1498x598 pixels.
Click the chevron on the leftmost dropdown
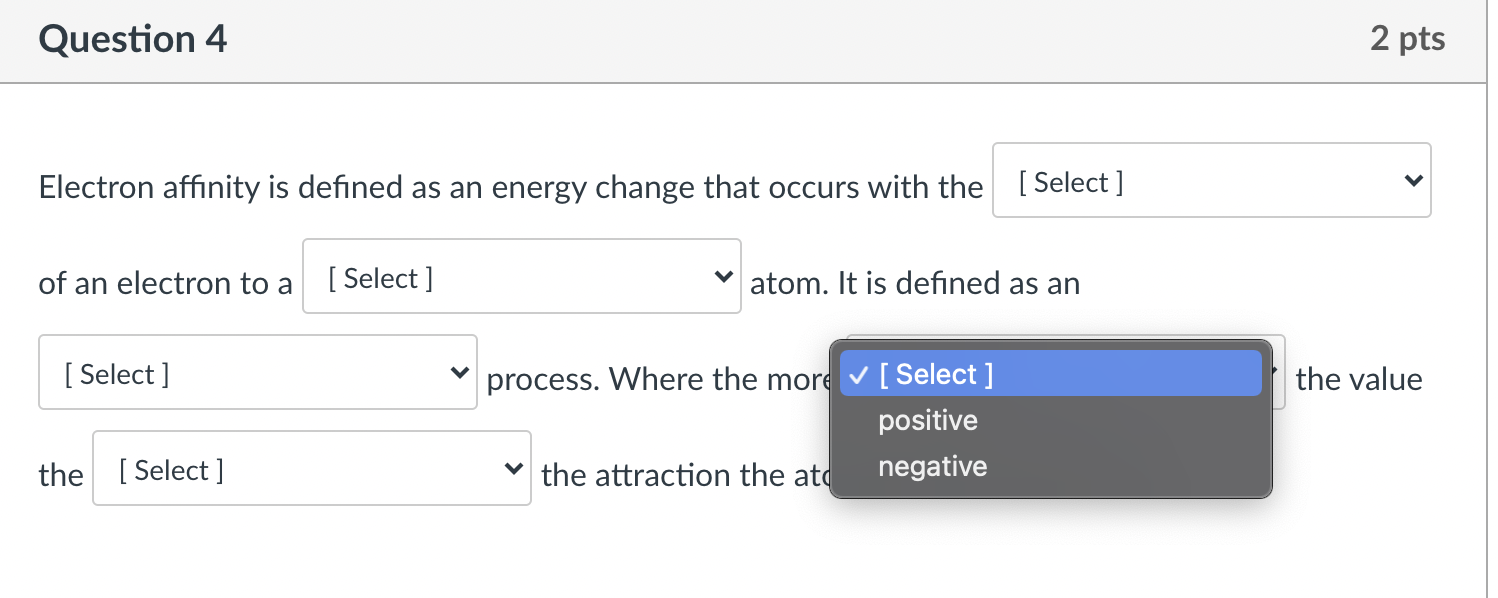coord(458,372)
